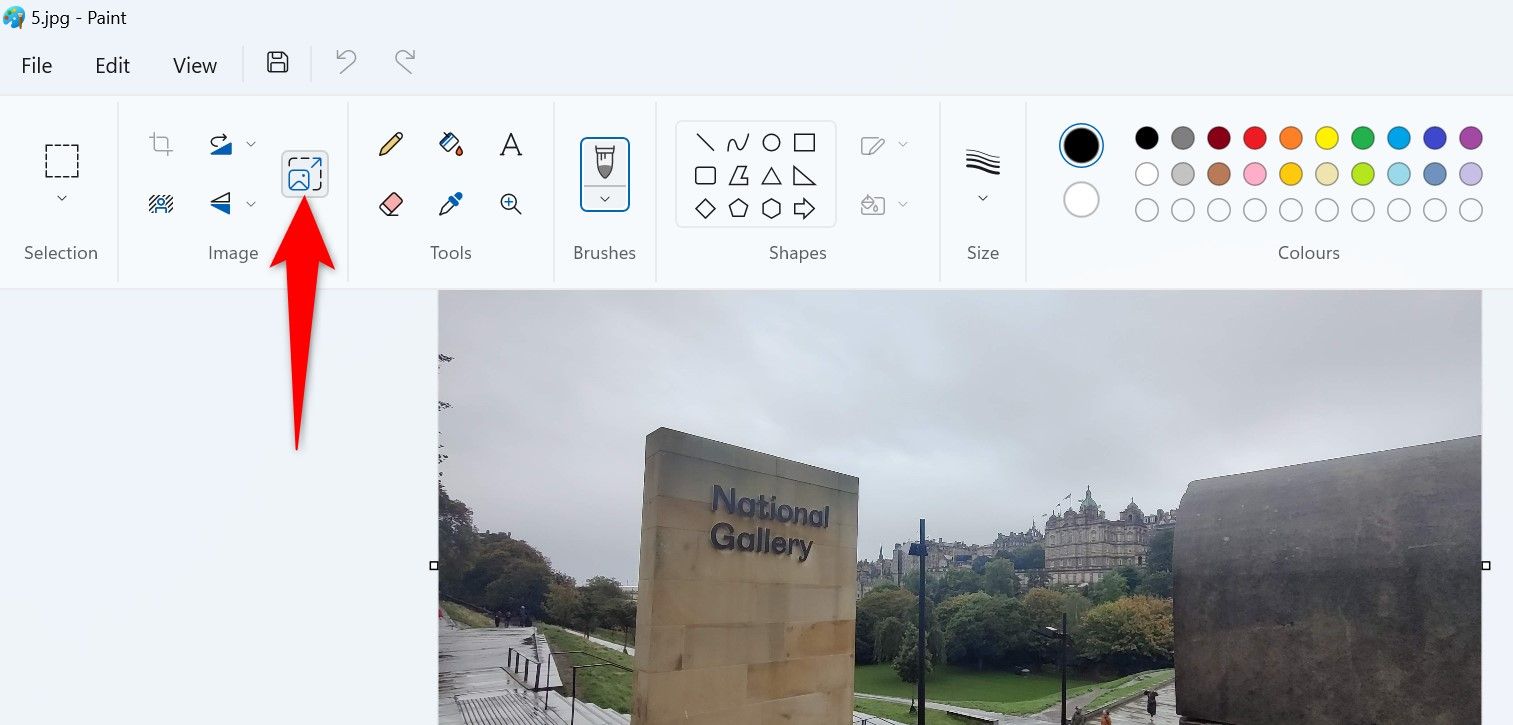Choose the dark red palette swatch

click(1219, 138)
